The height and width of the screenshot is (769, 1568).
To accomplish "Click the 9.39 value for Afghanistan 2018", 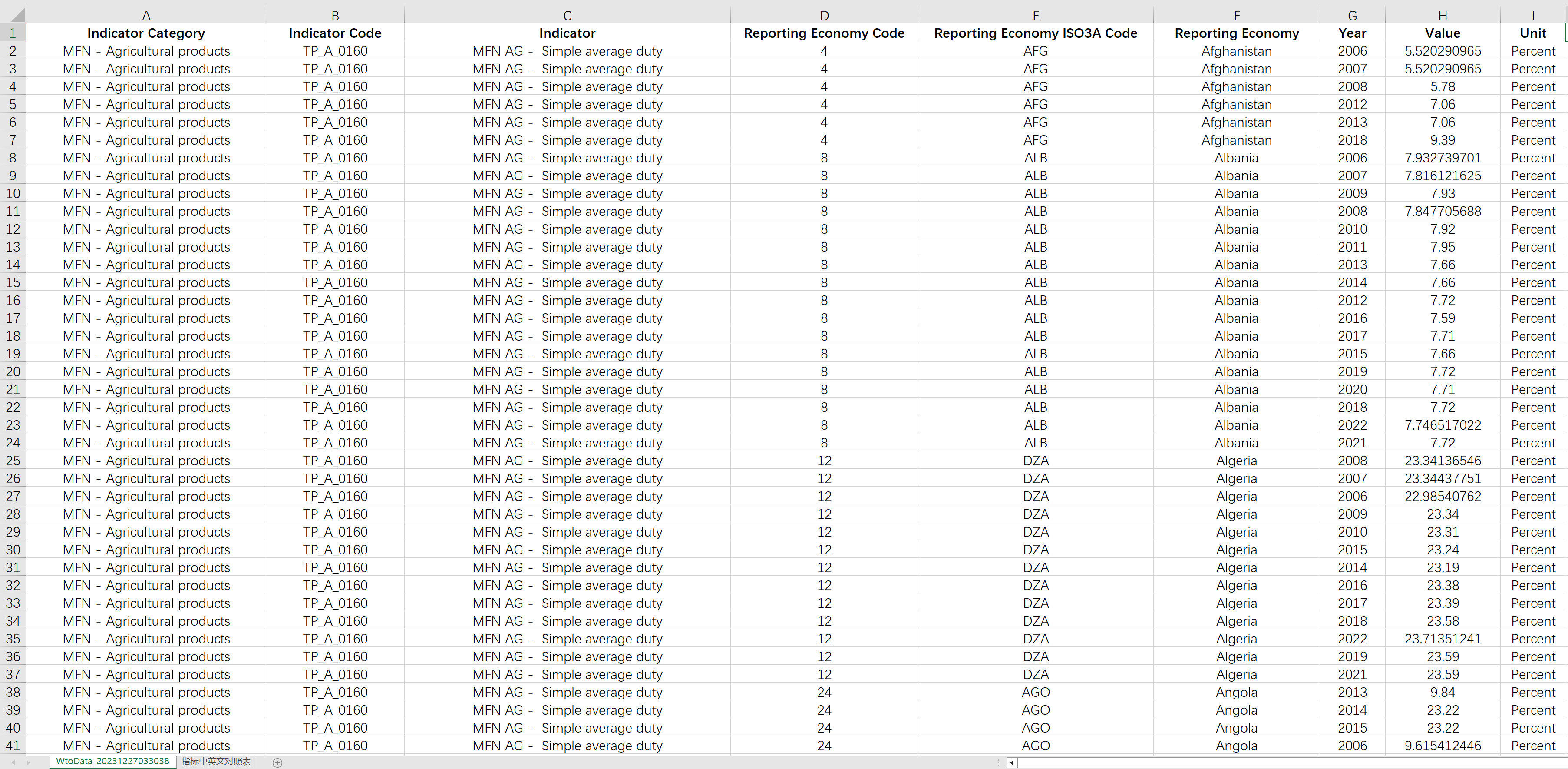I will tap(1442, 140).
